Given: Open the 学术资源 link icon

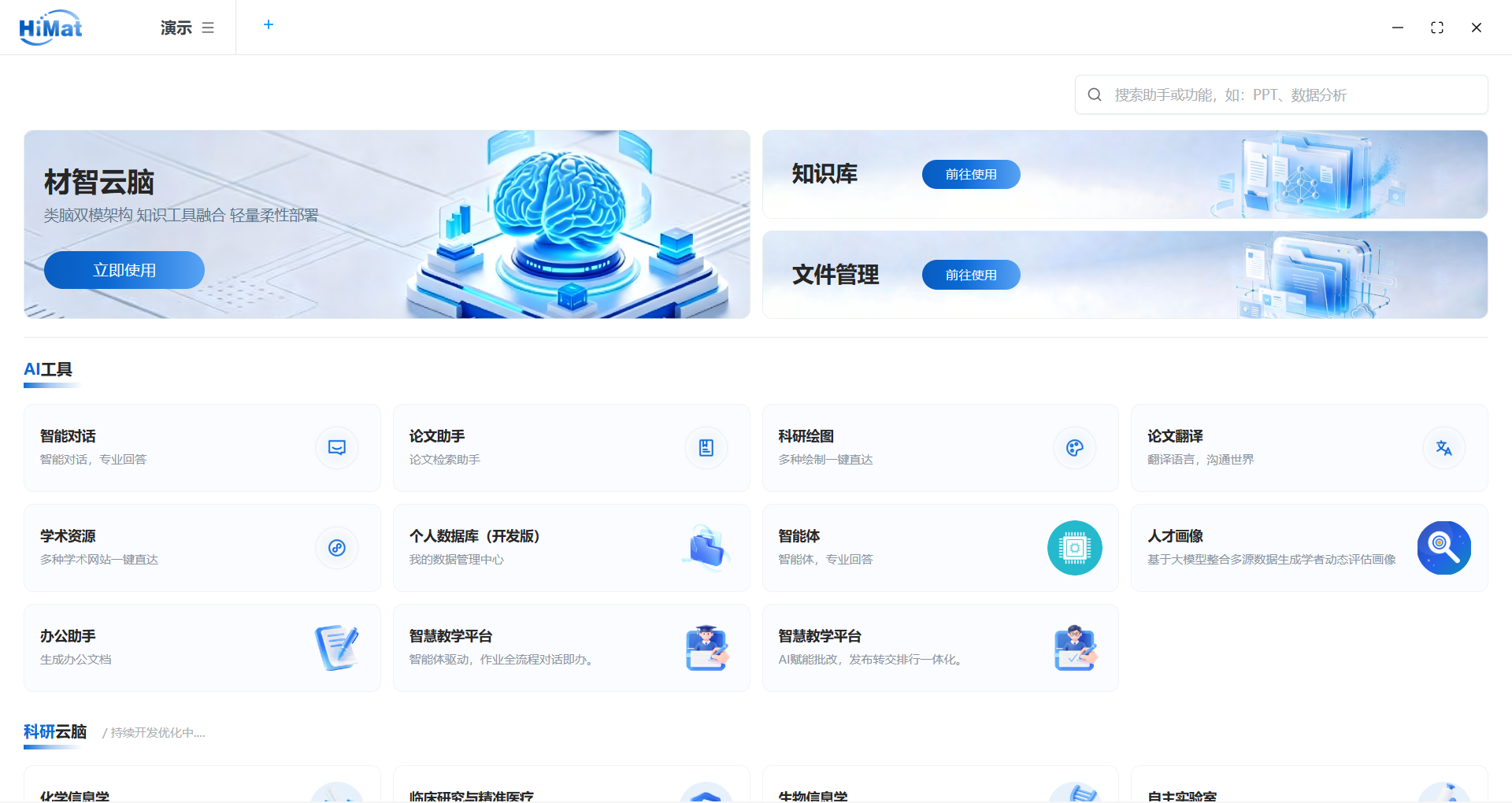Looking at the screenshot, I should point(337,548).
